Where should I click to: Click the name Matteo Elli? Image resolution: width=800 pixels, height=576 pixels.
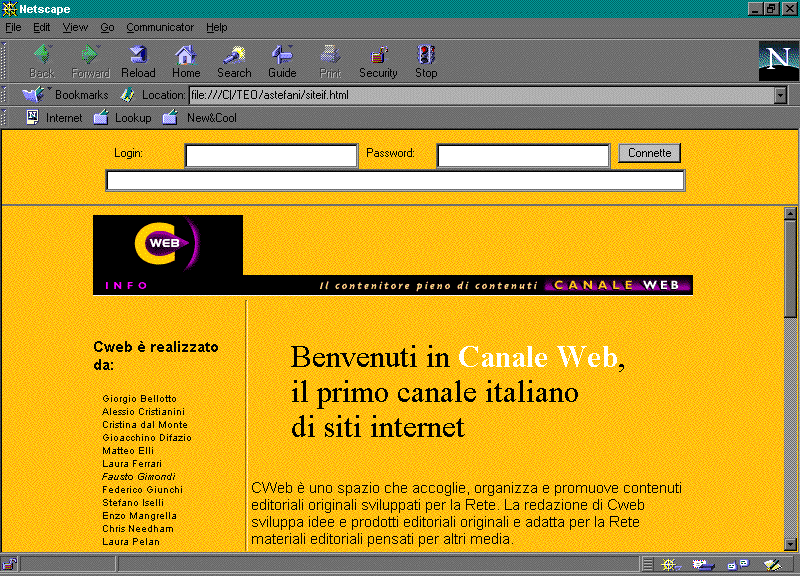pyautogui.click(x=128, y=450)
